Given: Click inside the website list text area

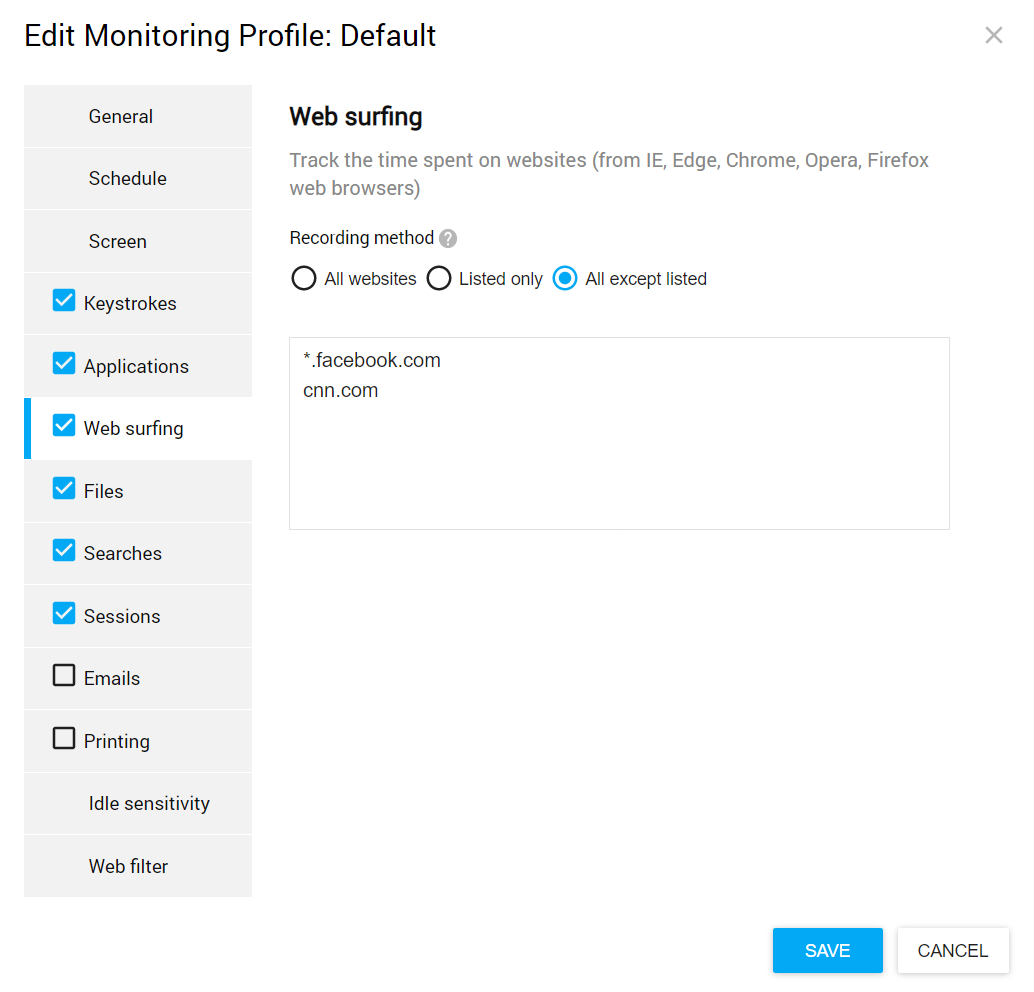Looking at the screenshot, I should [x=619, y=450].
